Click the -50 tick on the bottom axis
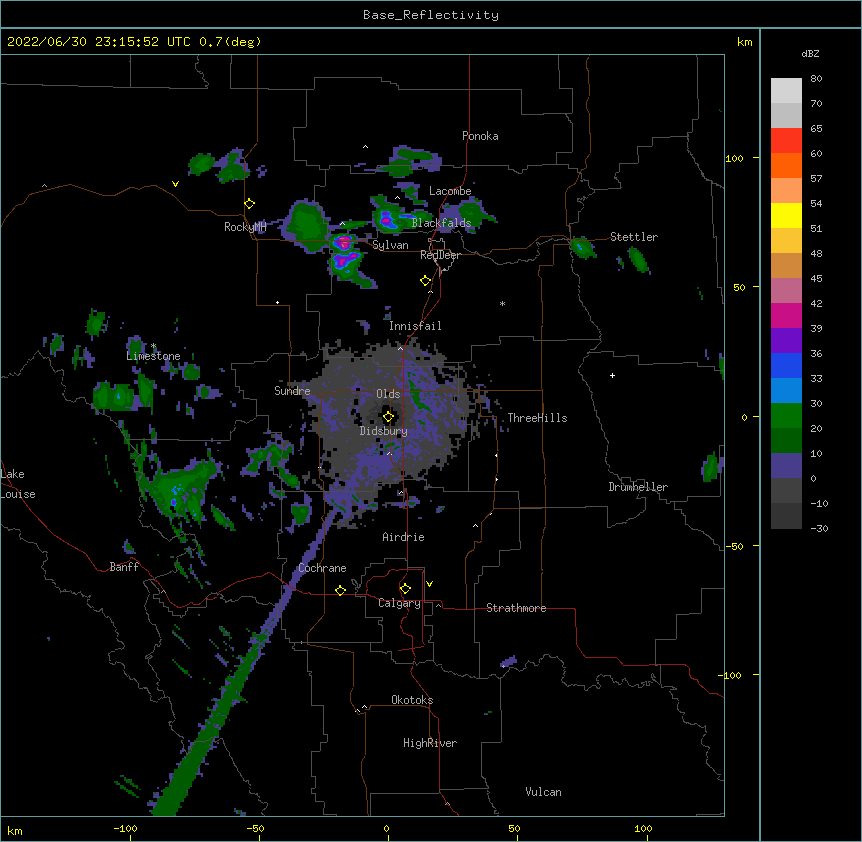The width and height of the screenshot is (862, 842). pos(255,829)
